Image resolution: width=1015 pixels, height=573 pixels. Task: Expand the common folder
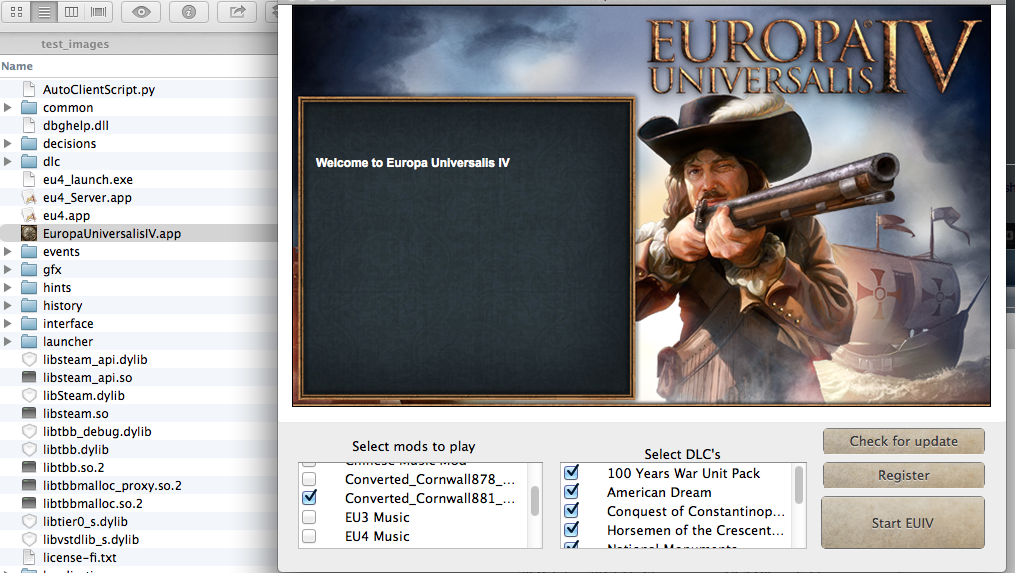pyautogui.click(x=9, y=107)
